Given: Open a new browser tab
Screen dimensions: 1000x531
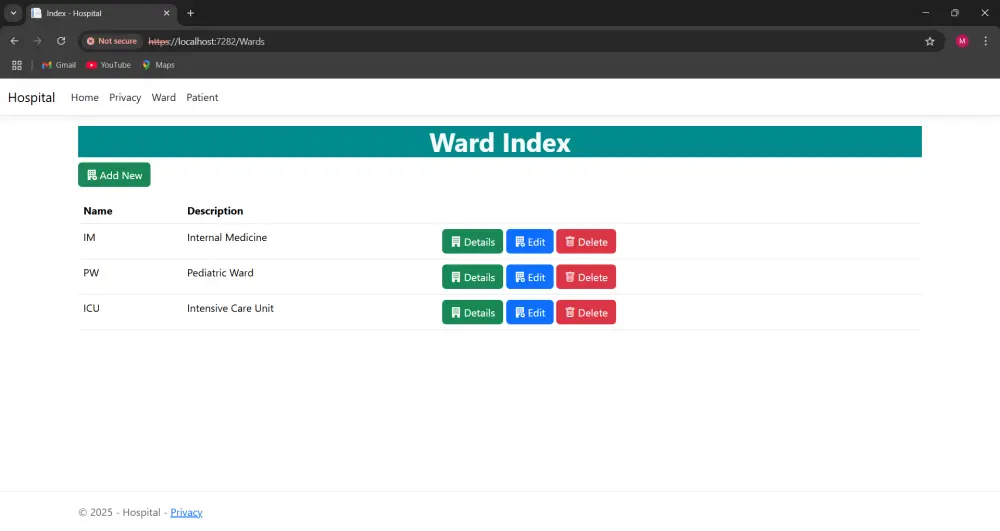Looking at the screenshot, I should click(x=190, y=13).
